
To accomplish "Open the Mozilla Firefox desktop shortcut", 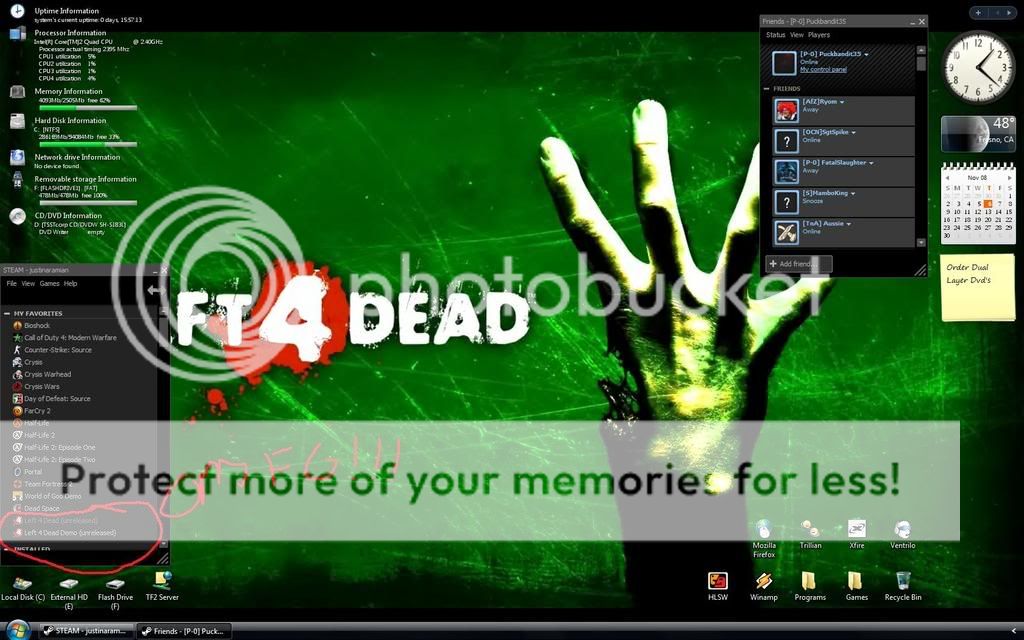I will 763,538.
